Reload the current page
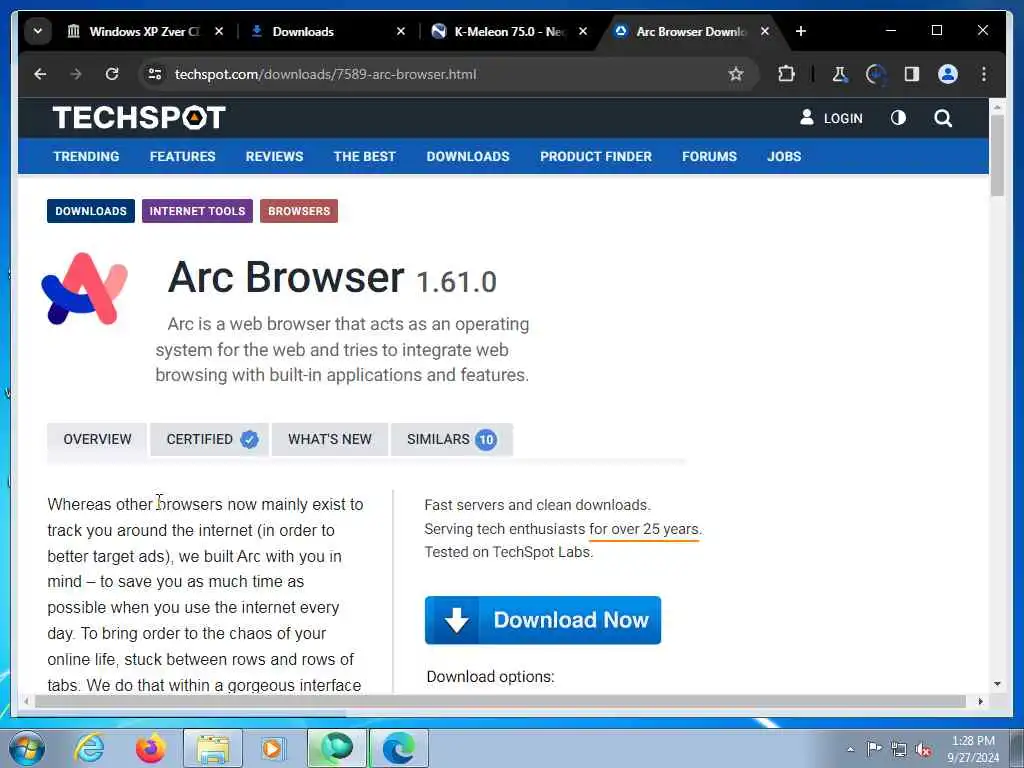The image size is (1024, 768). click(x=112, y=74)
